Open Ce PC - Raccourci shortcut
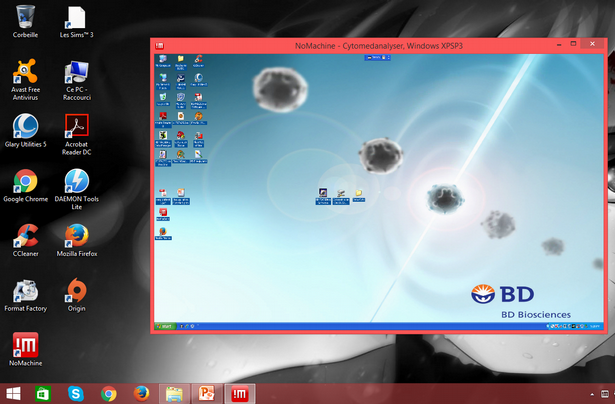615x404 pixels. click(76, 72)
